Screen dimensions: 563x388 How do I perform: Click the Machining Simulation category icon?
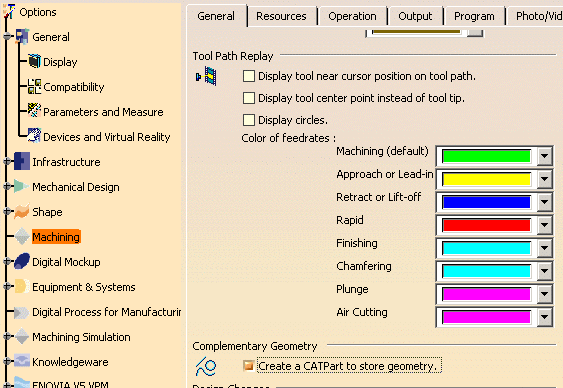tap(22, 336)
